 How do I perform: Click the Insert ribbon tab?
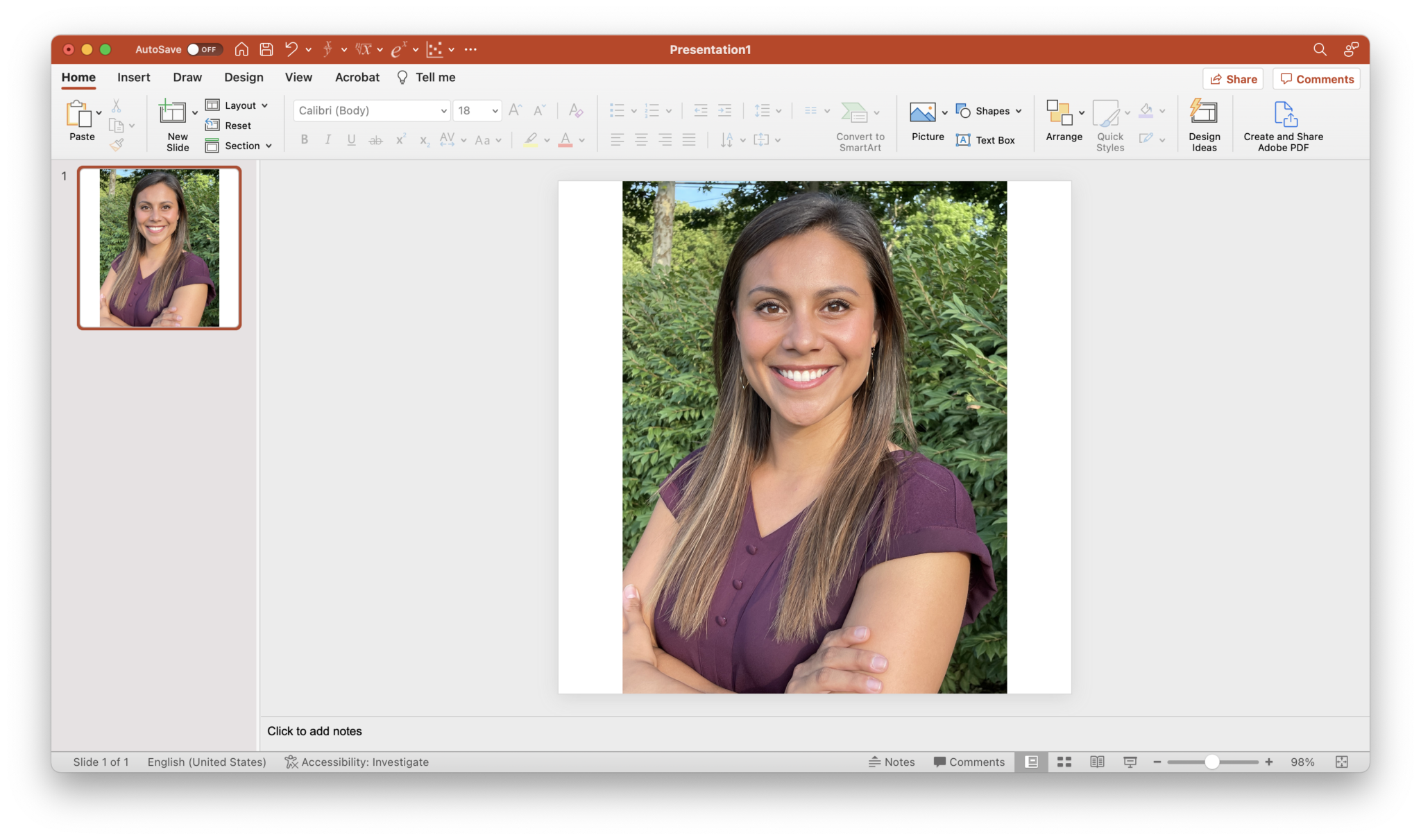pyautogui.click(x=133, y=77)
